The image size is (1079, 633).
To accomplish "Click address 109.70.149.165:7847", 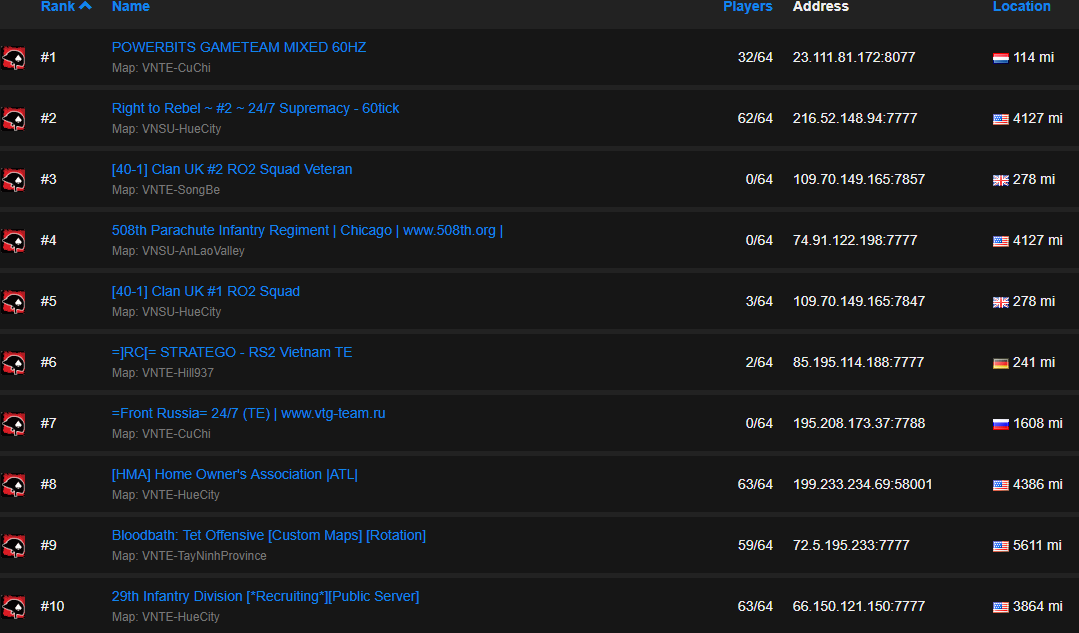I will pos(859,301).
